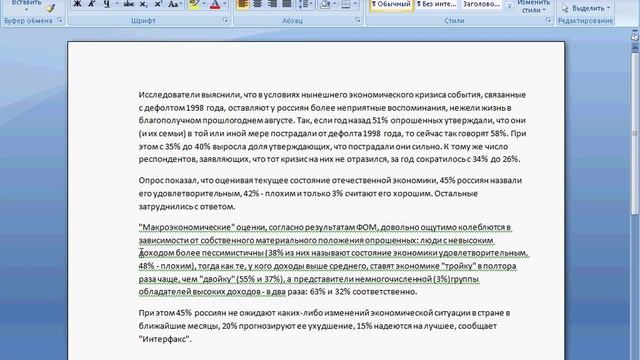This screenshot has width=640, height=360.
Task: Toggle subscript (x₂) formatting
Action: point(143,4)
